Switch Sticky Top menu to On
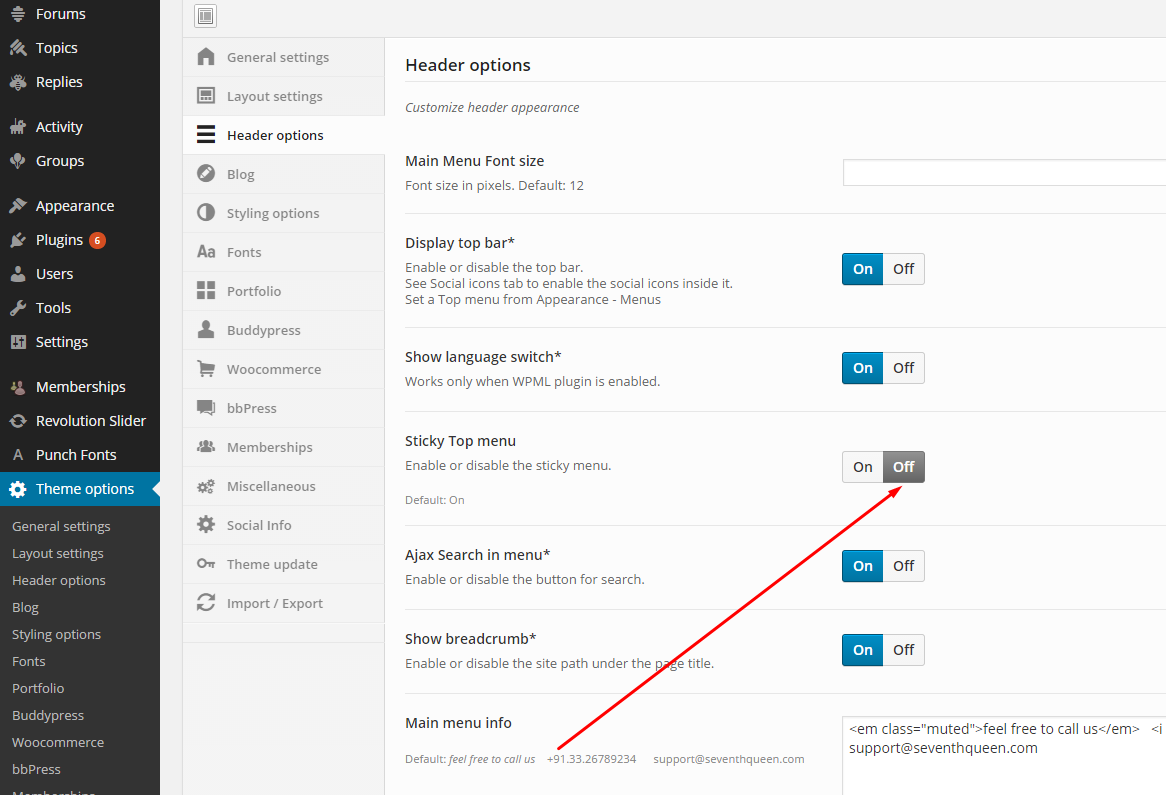 [x=862, y=467]
